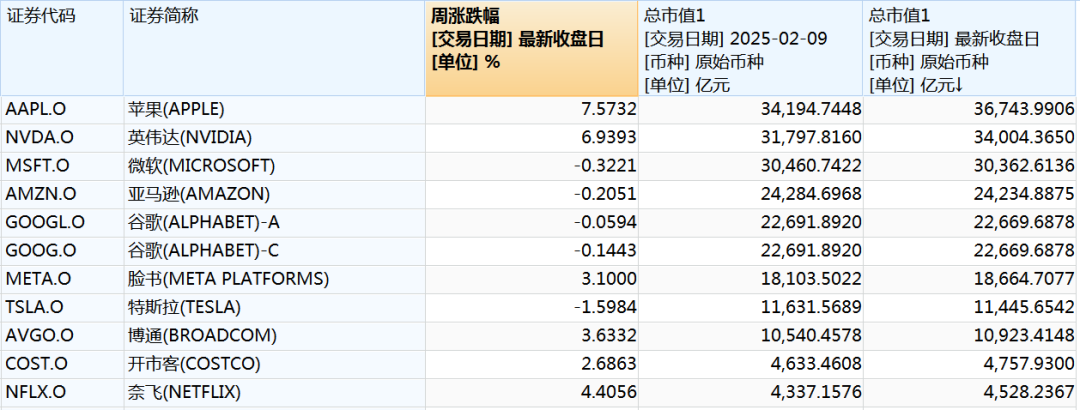This screenshot has width=1080, height=410.
Task: Select Tesla weekly change -1.5984
Action: coord(605,307)
